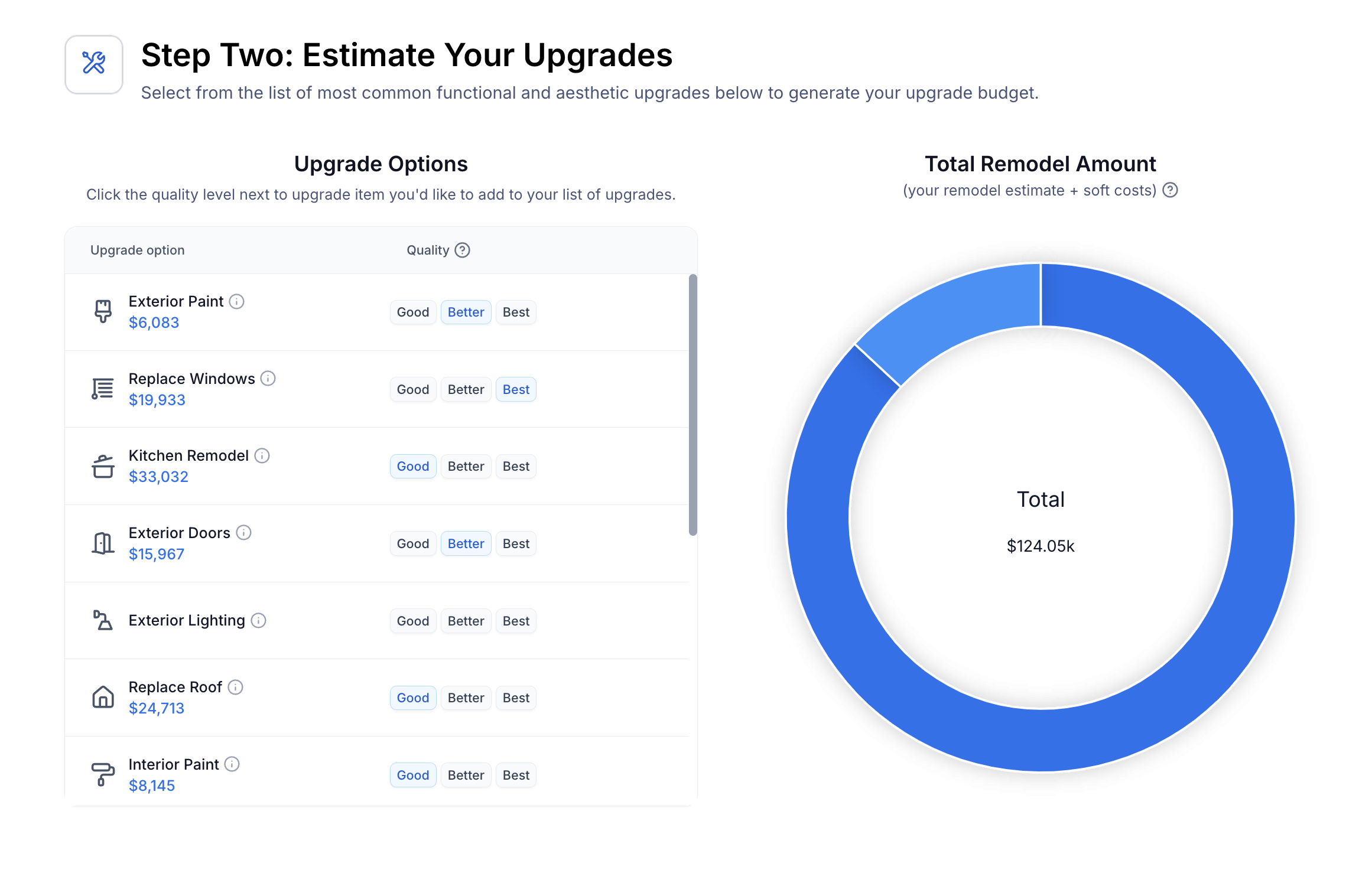Click the Exterior Lighting info icon
Screen dimensions: 1372x873
[258, 620]
